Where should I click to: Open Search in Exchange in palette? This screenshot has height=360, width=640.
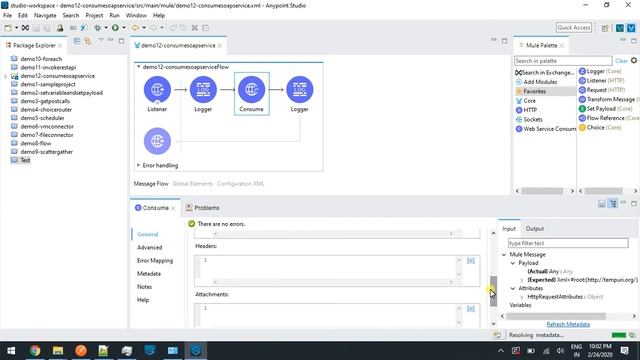tap(544, 73)
